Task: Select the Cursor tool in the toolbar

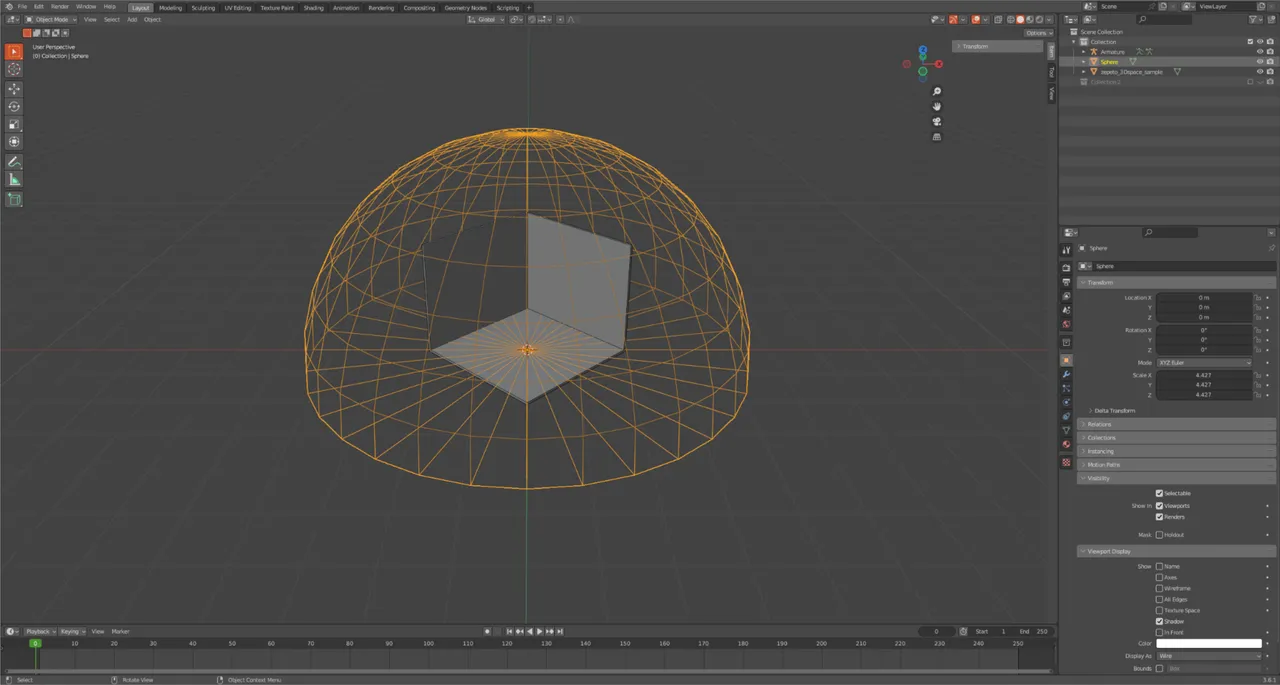Action: pyautogui.click(x=14, y=69)
